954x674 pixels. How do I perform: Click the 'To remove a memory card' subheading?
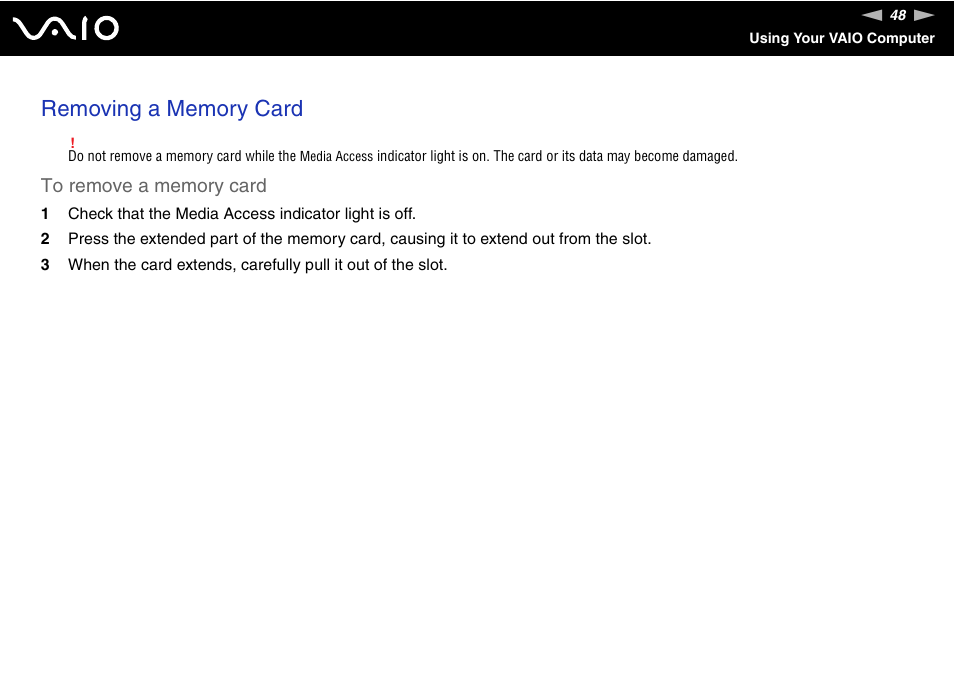click(x=153, y=186)
